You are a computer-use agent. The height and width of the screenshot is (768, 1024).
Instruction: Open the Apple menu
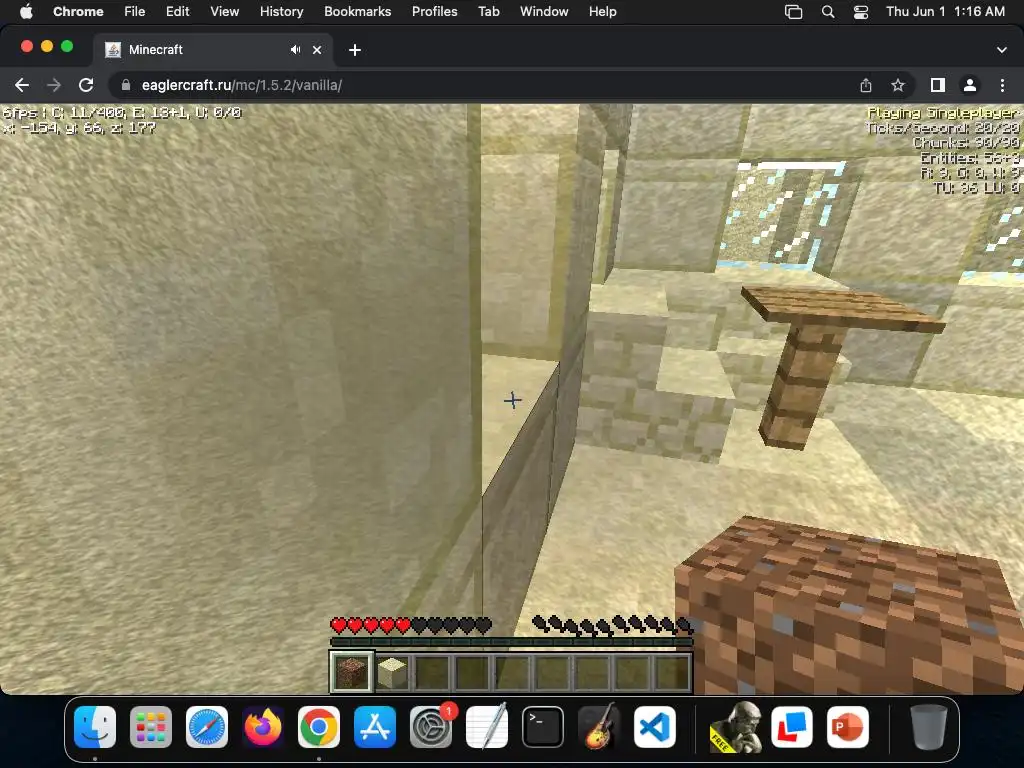pos(25,11)
